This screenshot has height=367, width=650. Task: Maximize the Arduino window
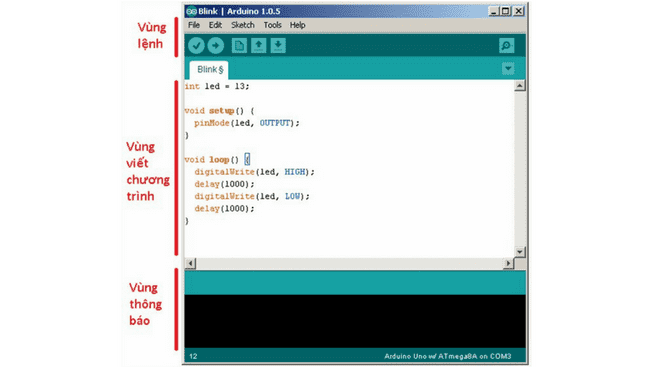(505, 11)
